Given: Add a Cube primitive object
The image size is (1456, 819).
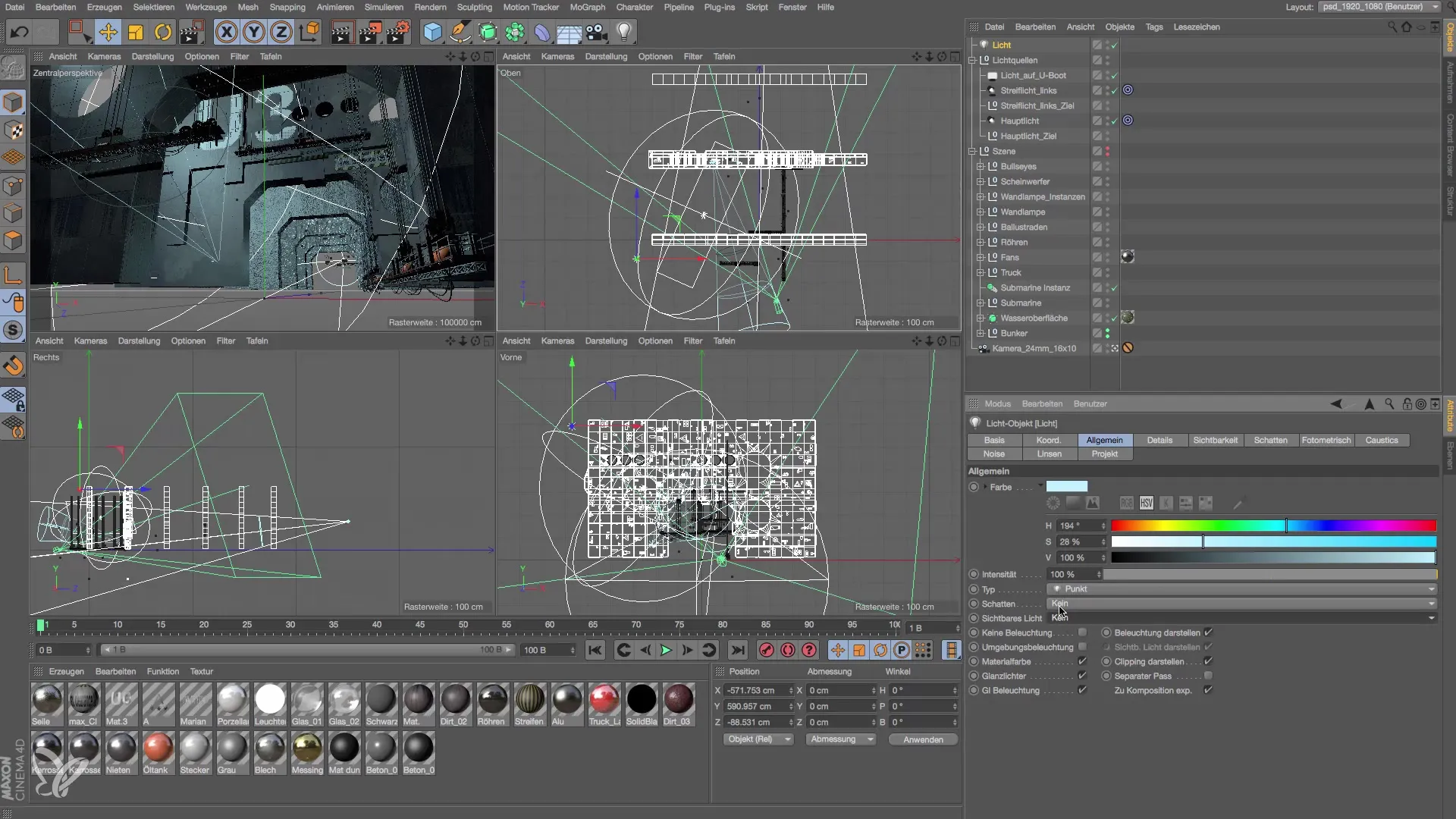Looking at the screenshot, I should [432, 32].
